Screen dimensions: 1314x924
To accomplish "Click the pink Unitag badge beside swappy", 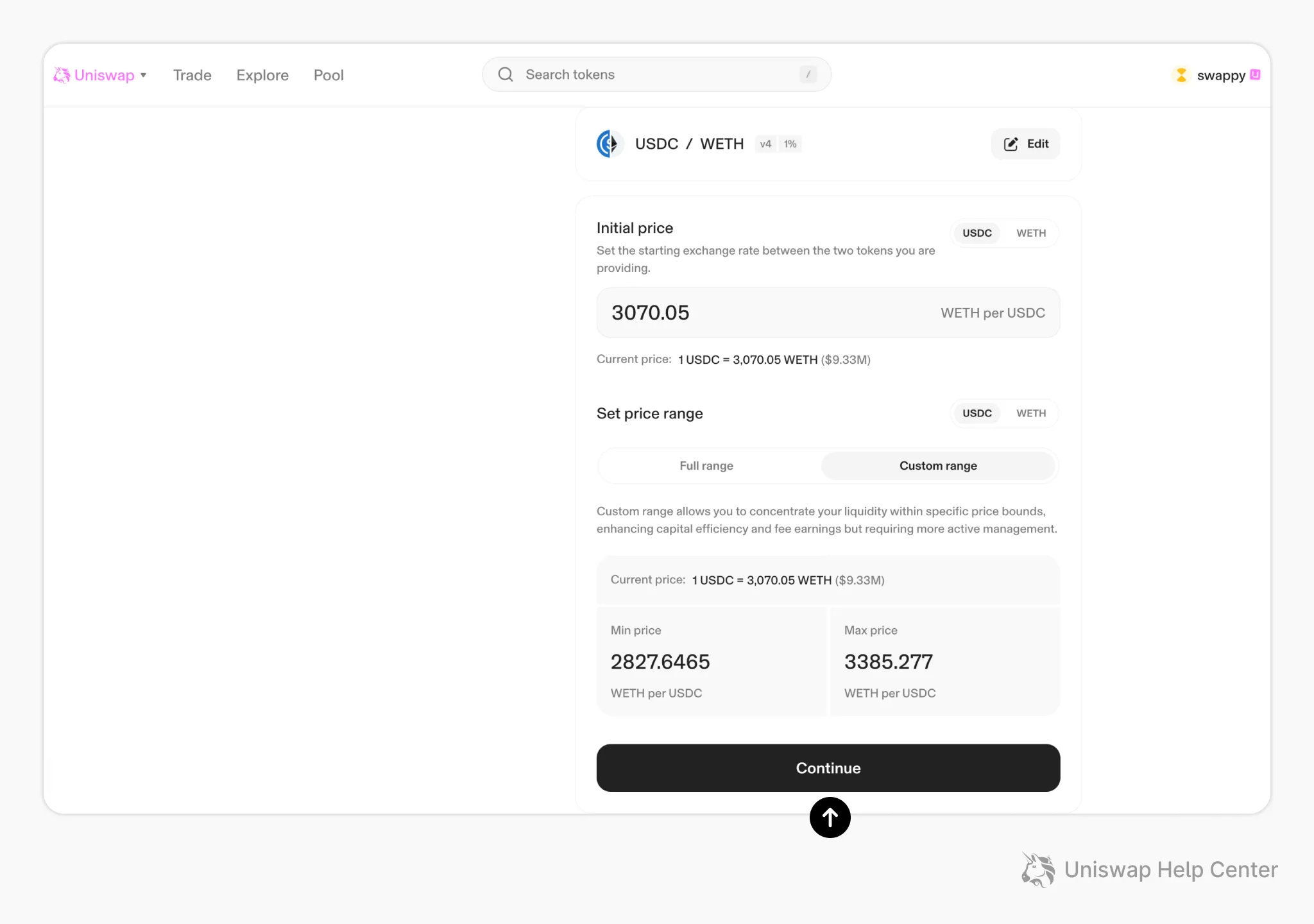I will pyautogui.click(x=1256, y=74).
